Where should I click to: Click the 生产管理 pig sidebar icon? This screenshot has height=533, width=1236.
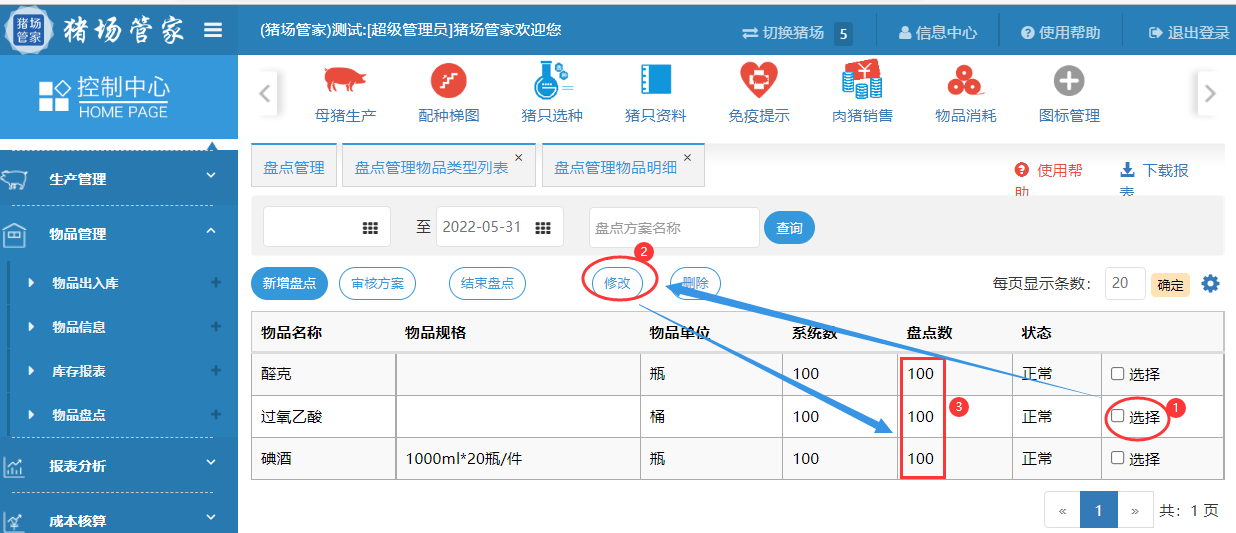click(x=14, y=180)
